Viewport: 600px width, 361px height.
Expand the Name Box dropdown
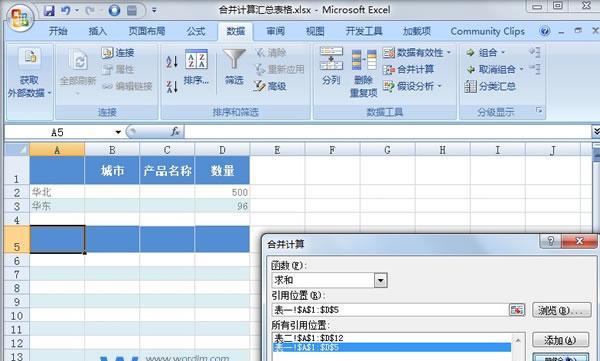[118, 132]
